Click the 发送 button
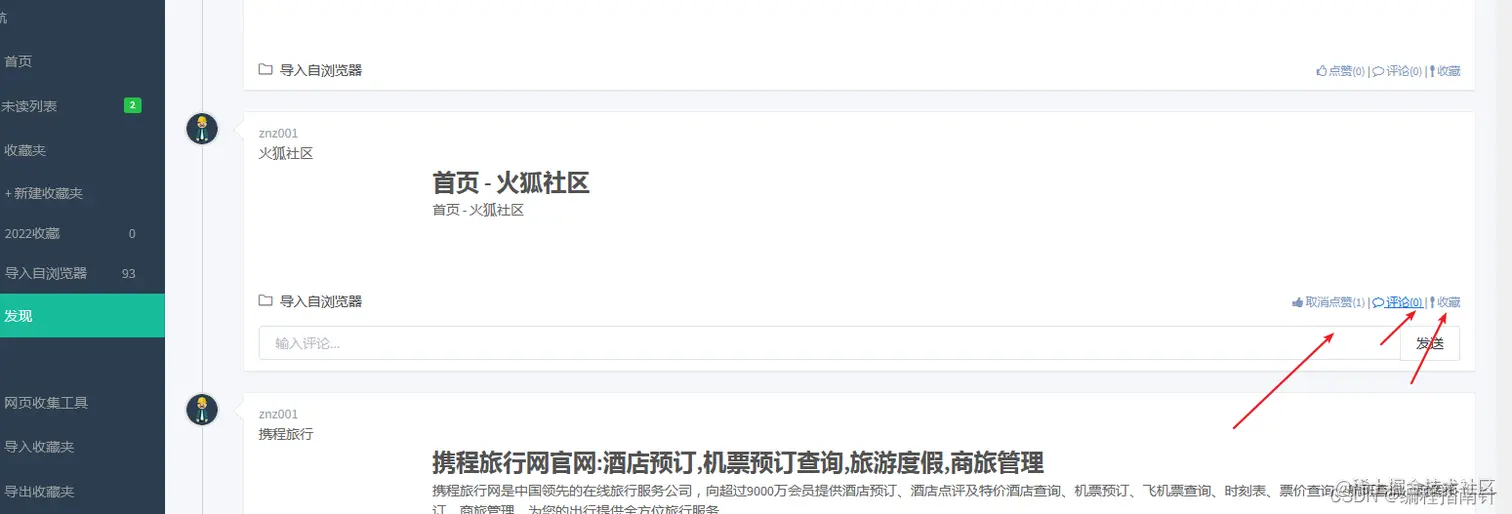Image resolution: width=1512 pixels, height=514 pixels. tap(1430, 343)
